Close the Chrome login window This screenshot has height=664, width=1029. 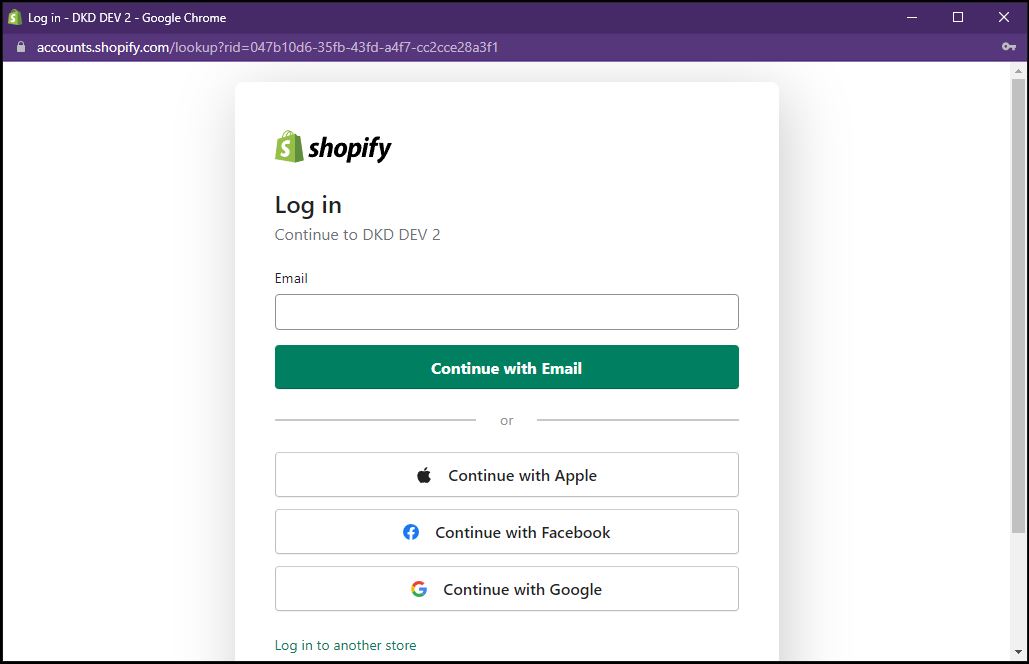click(x=1003, y=18)
